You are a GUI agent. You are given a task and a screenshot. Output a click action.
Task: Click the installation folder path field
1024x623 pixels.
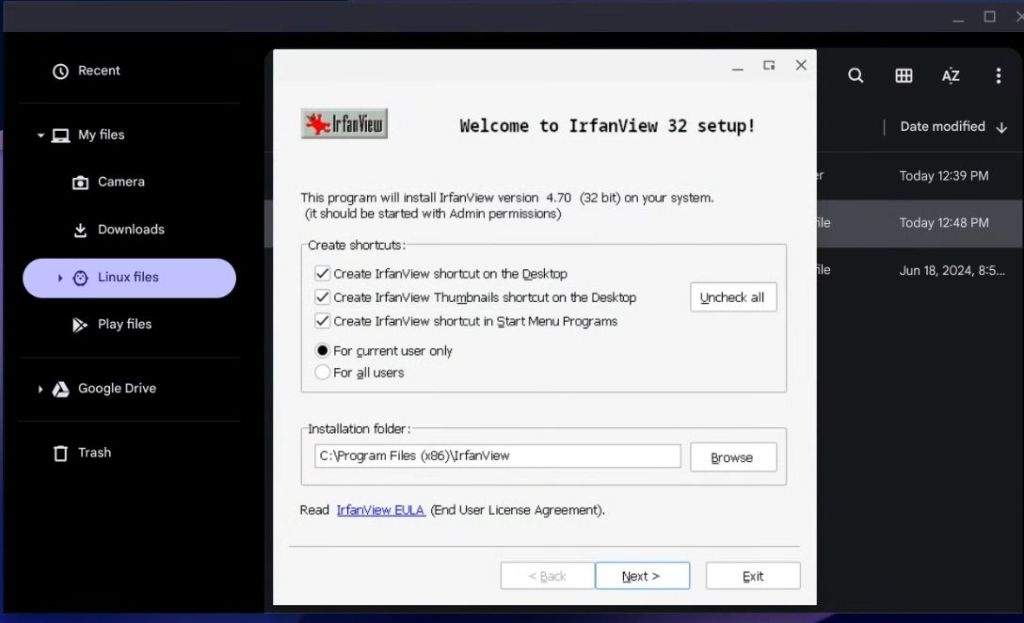coord(497,456)
